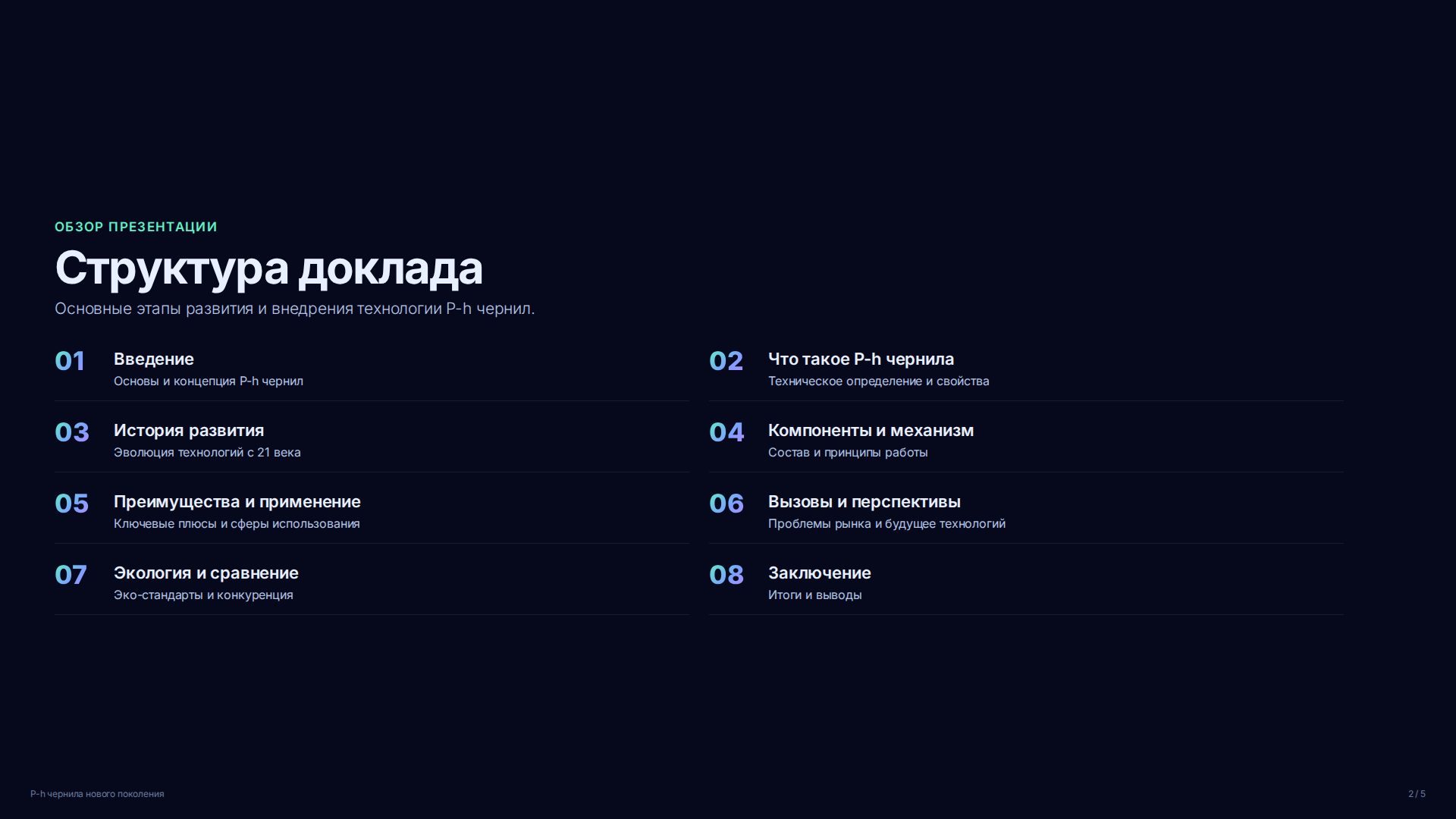Click 'Итоги и выводы' description
This screenshot has width=1456, height=819.
[815, 595]
